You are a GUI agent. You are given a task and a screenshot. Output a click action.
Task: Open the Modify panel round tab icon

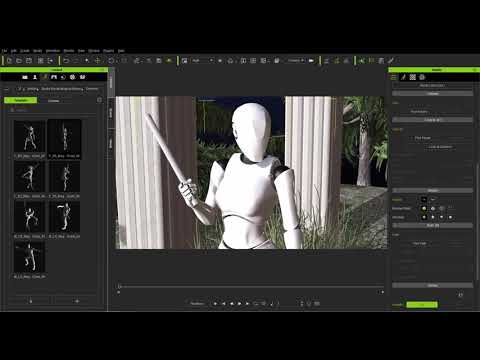[422, 77]
